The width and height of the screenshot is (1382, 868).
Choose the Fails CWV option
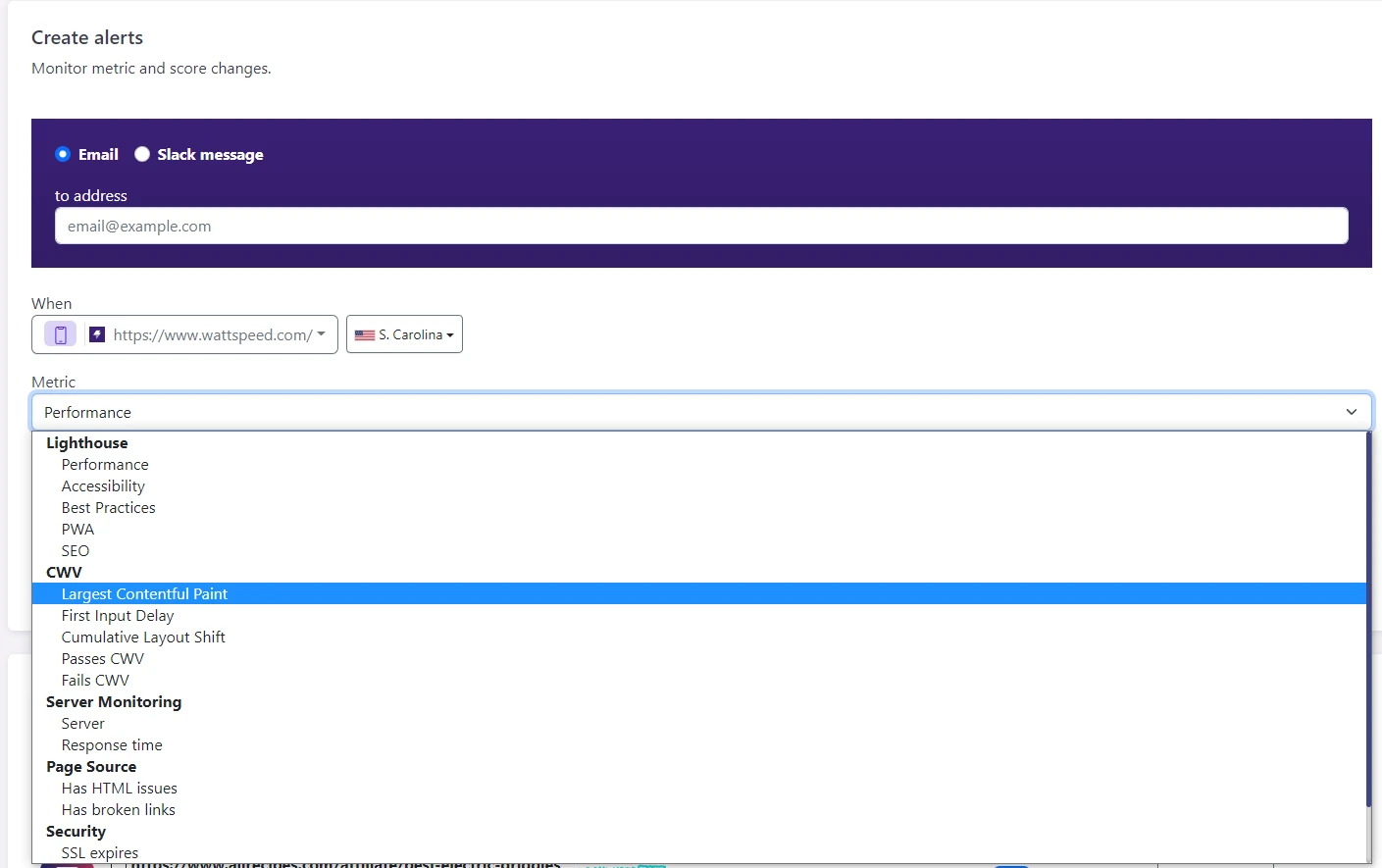coord(699,681)
